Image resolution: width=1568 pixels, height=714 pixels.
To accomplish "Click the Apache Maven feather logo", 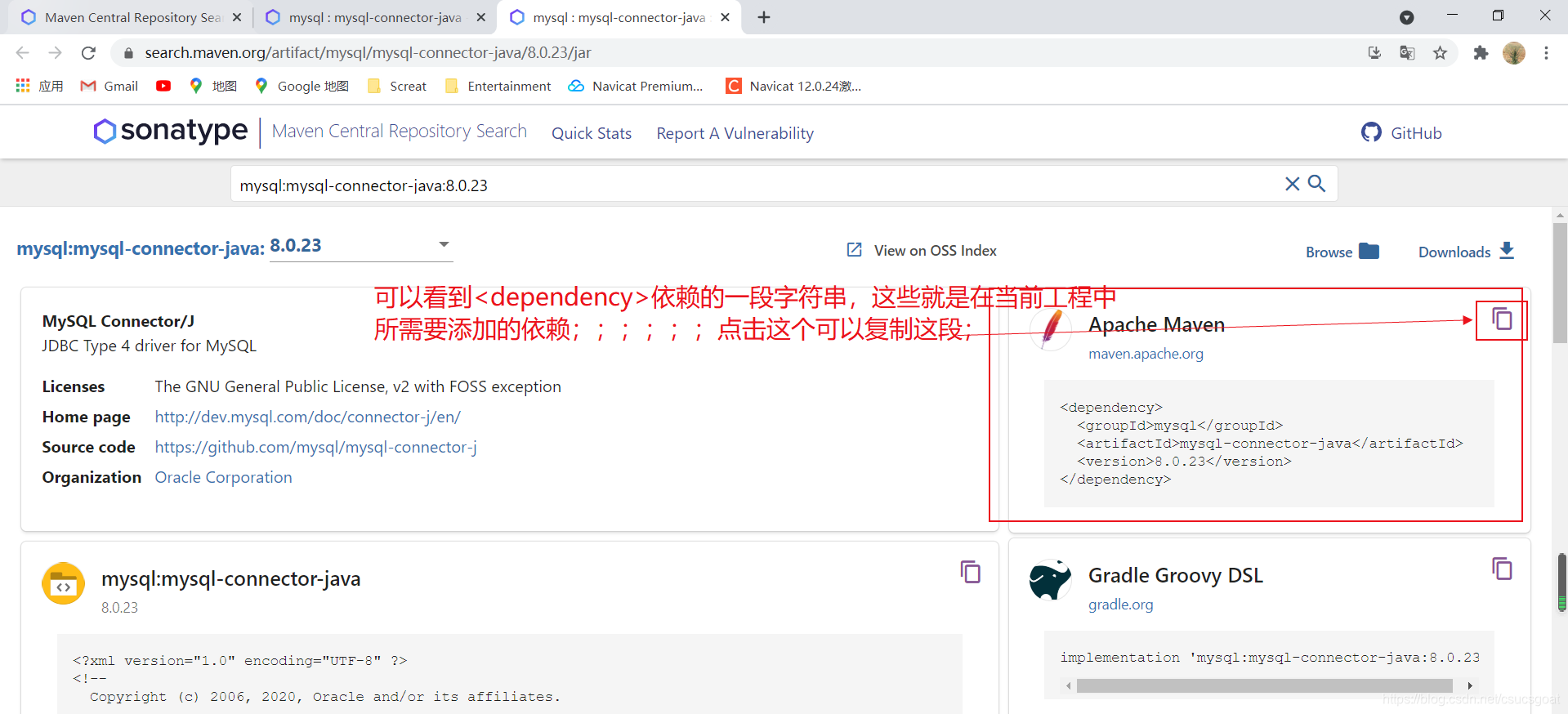I will point(1051,328).
